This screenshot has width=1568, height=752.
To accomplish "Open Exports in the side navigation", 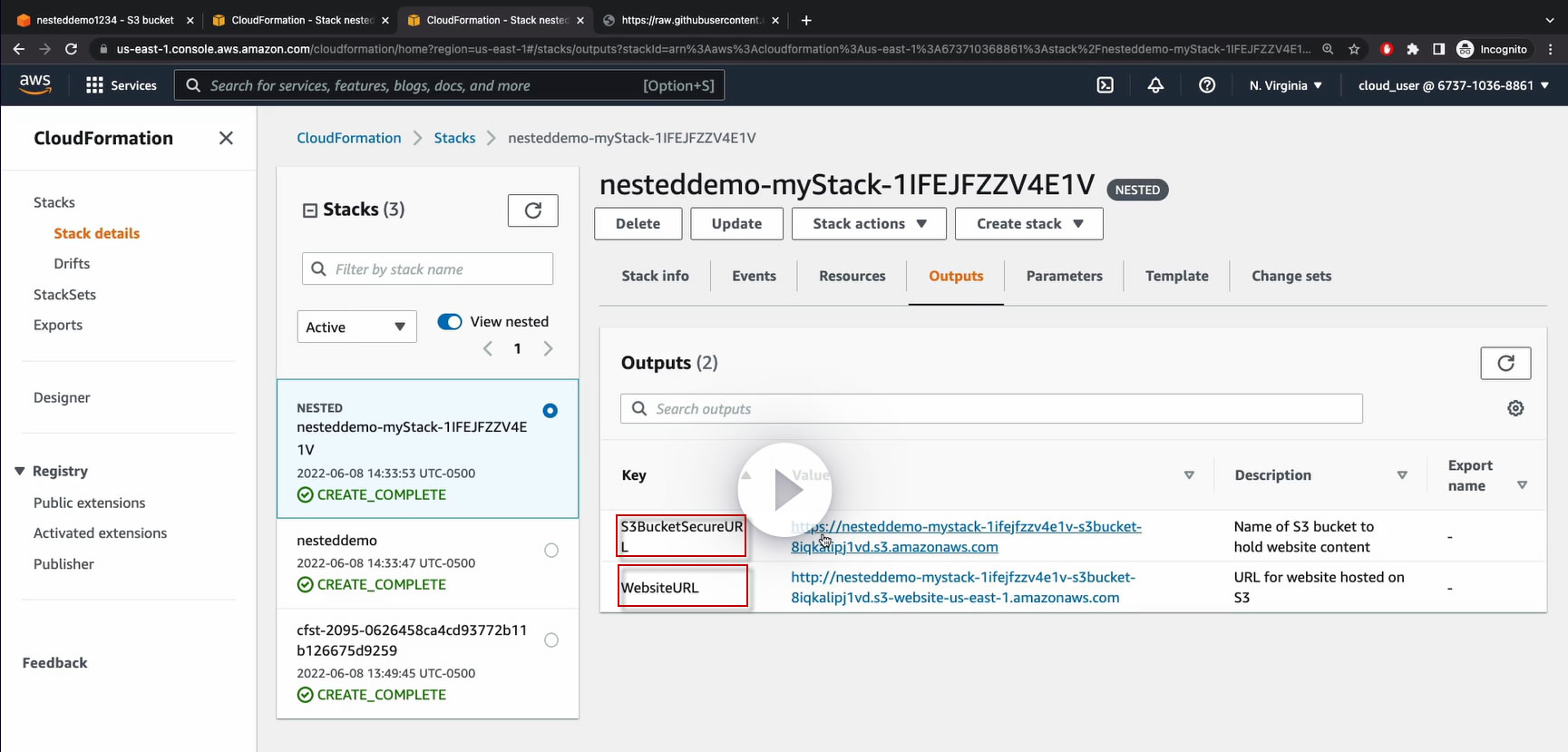I will [58, 325].
